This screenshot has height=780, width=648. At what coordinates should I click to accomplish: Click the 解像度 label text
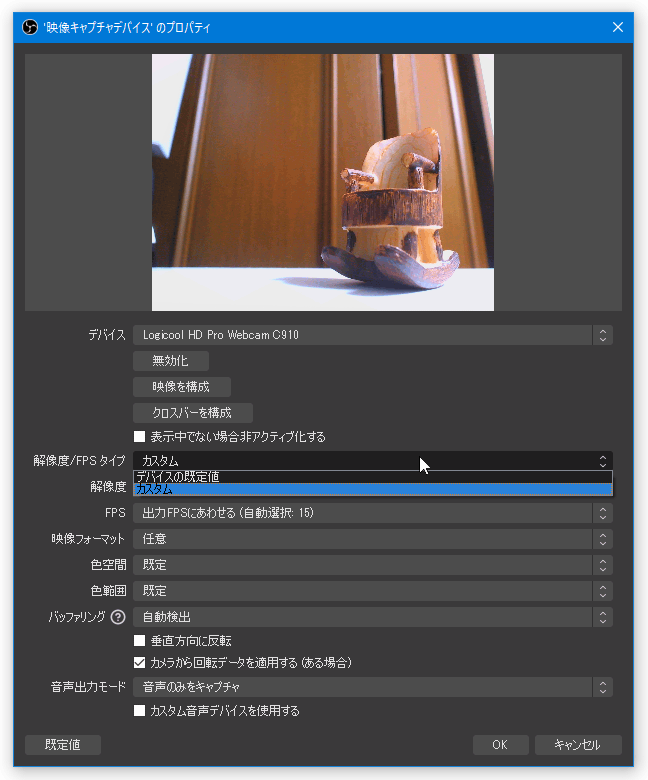click(x=108, y=487)
